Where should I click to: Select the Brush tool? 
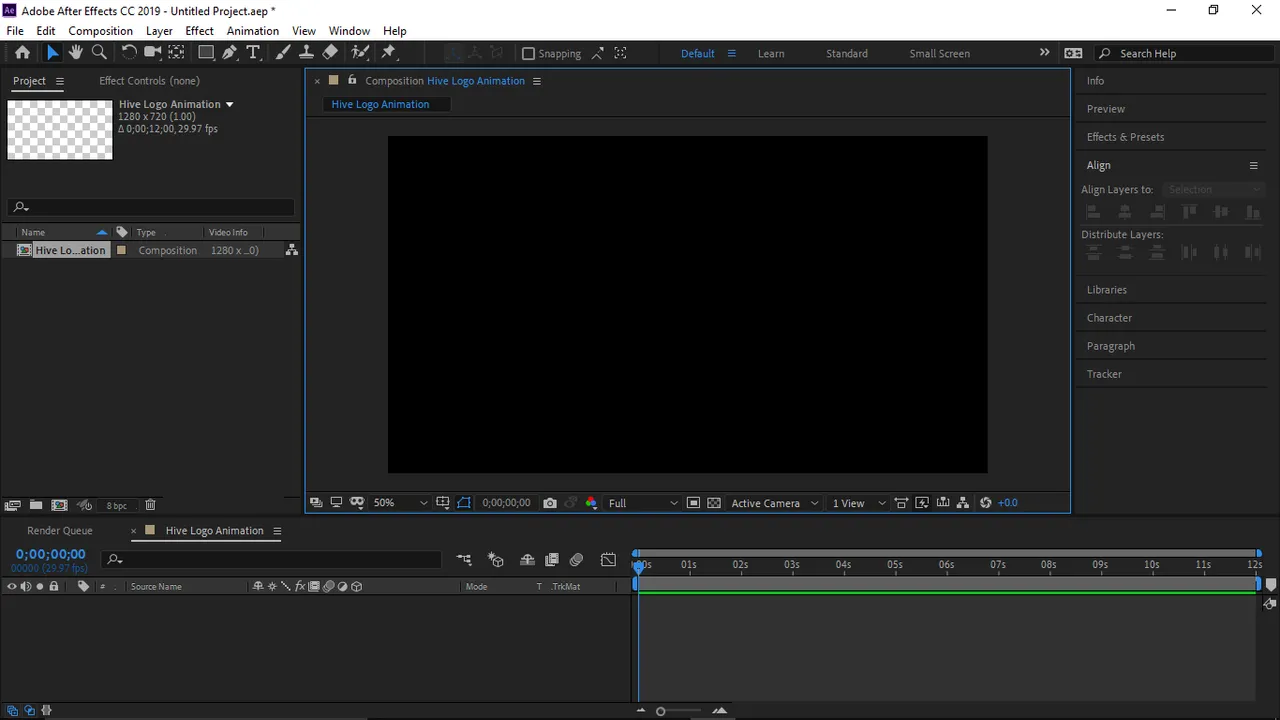[283, 53]
